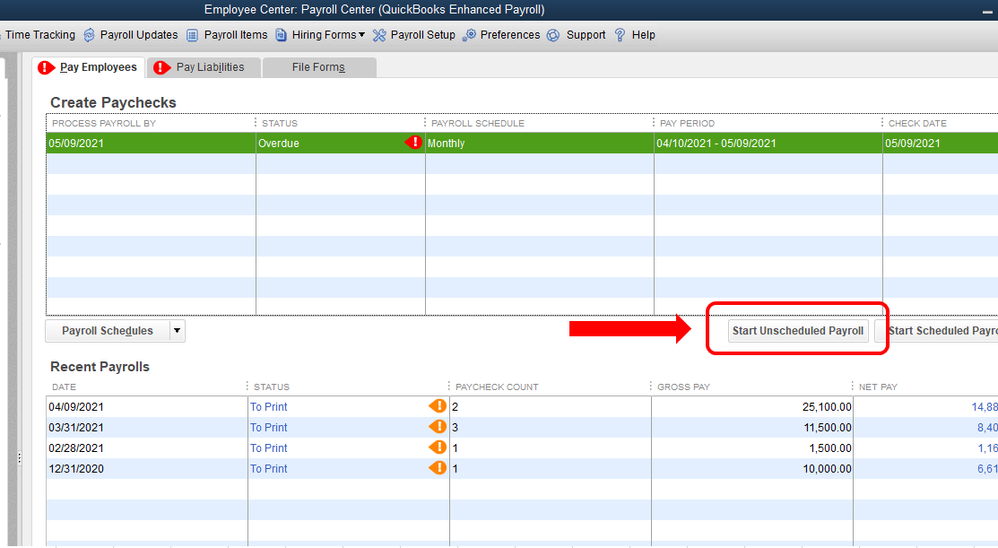998x548 pixels.
Task: Click gross pay value 25,100.00
Action: tap(826, 407)
